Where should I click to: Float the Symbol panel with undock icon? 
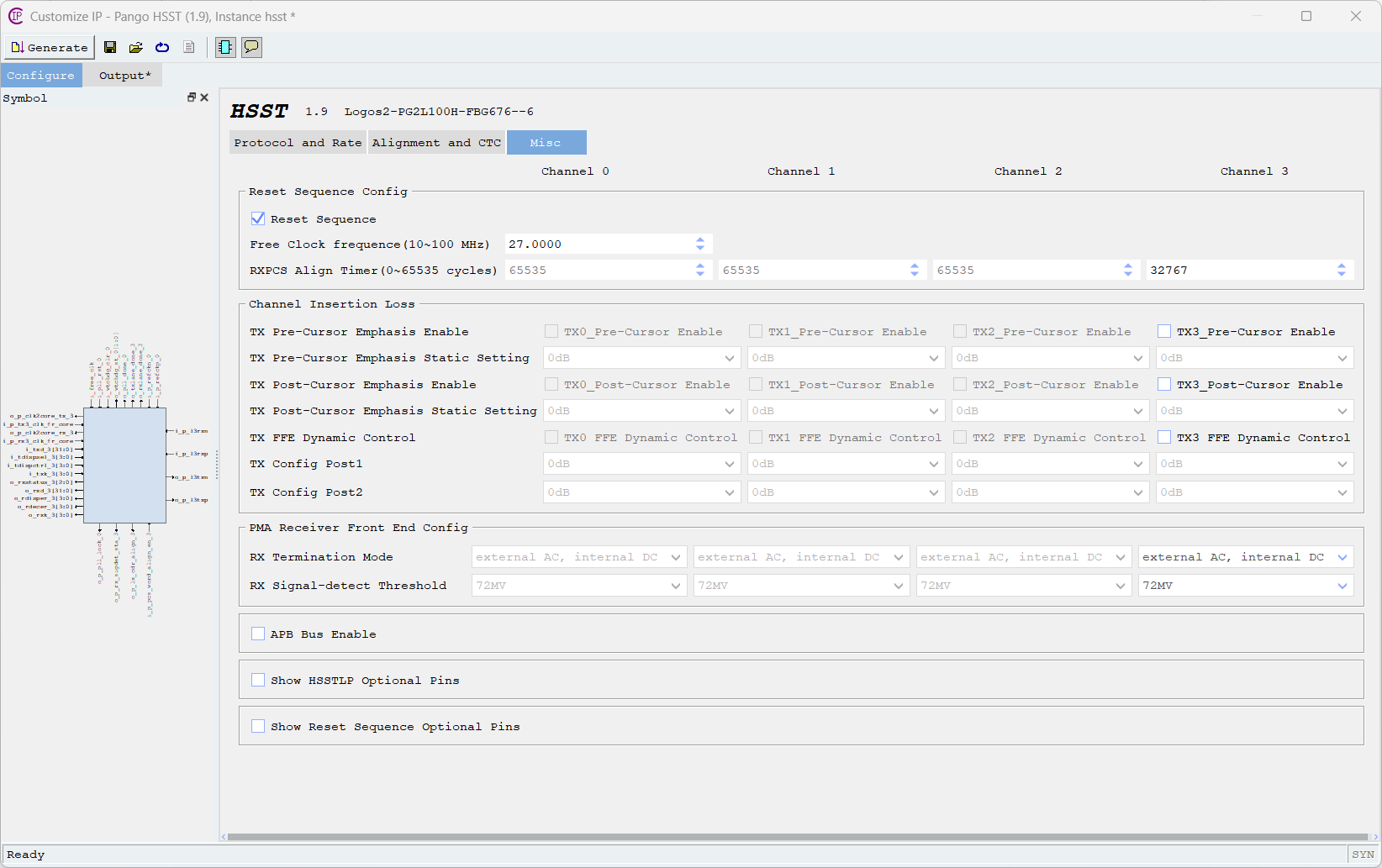pyautogui.click(x=192, y=97)
